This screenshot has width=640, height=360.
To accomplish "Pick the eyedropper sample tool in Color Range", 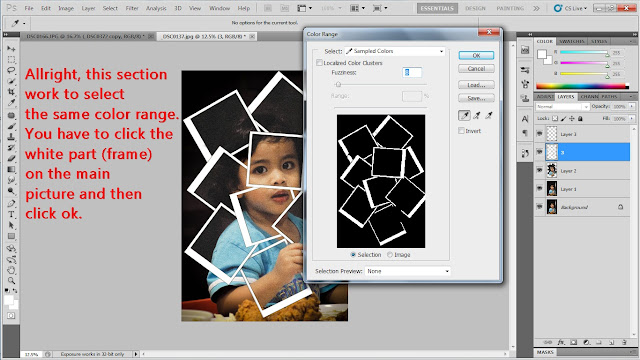I will (464, 116).
